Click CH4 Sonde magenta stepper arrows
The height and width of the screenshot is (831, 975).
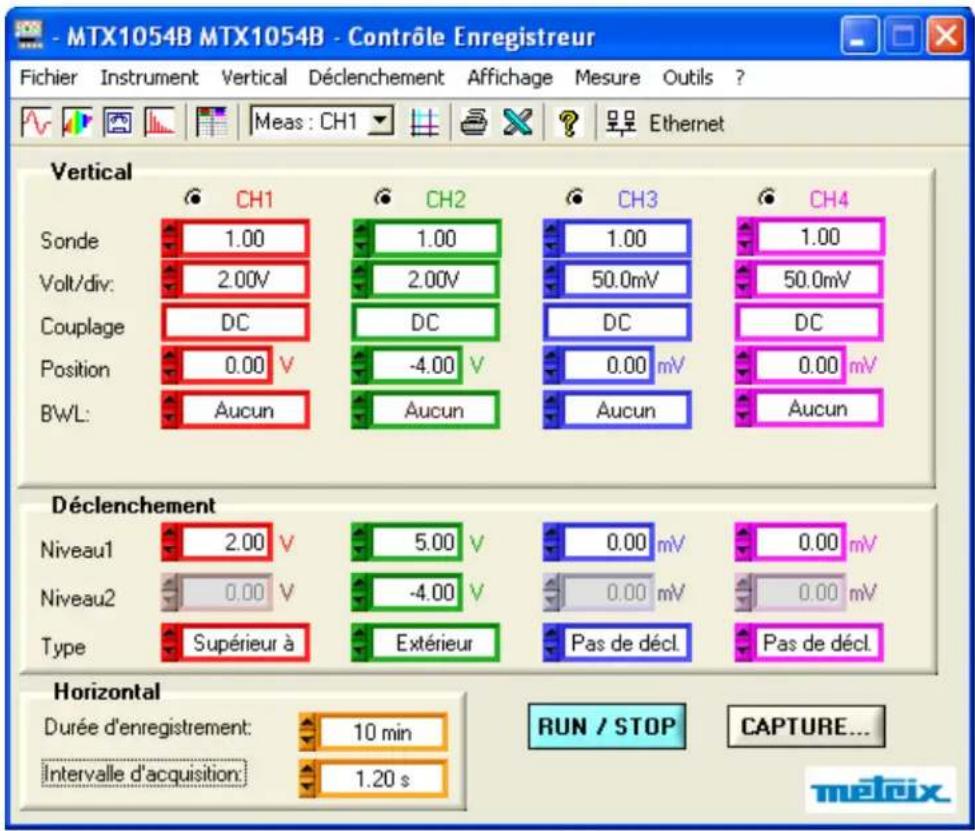point(744,238)
